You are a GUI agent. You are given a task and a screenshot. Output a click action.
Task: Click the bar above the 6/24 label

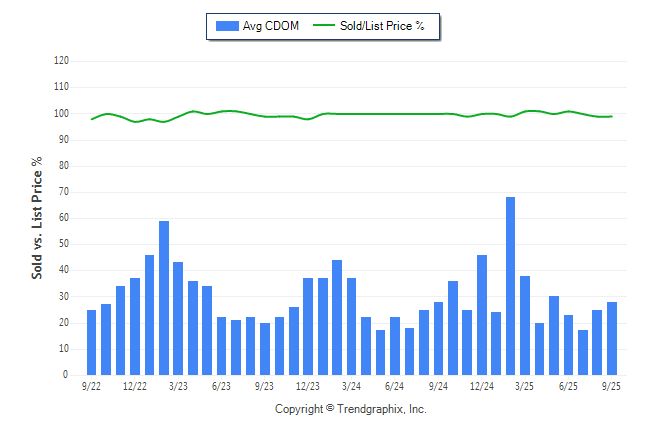[x=395, y=346]
